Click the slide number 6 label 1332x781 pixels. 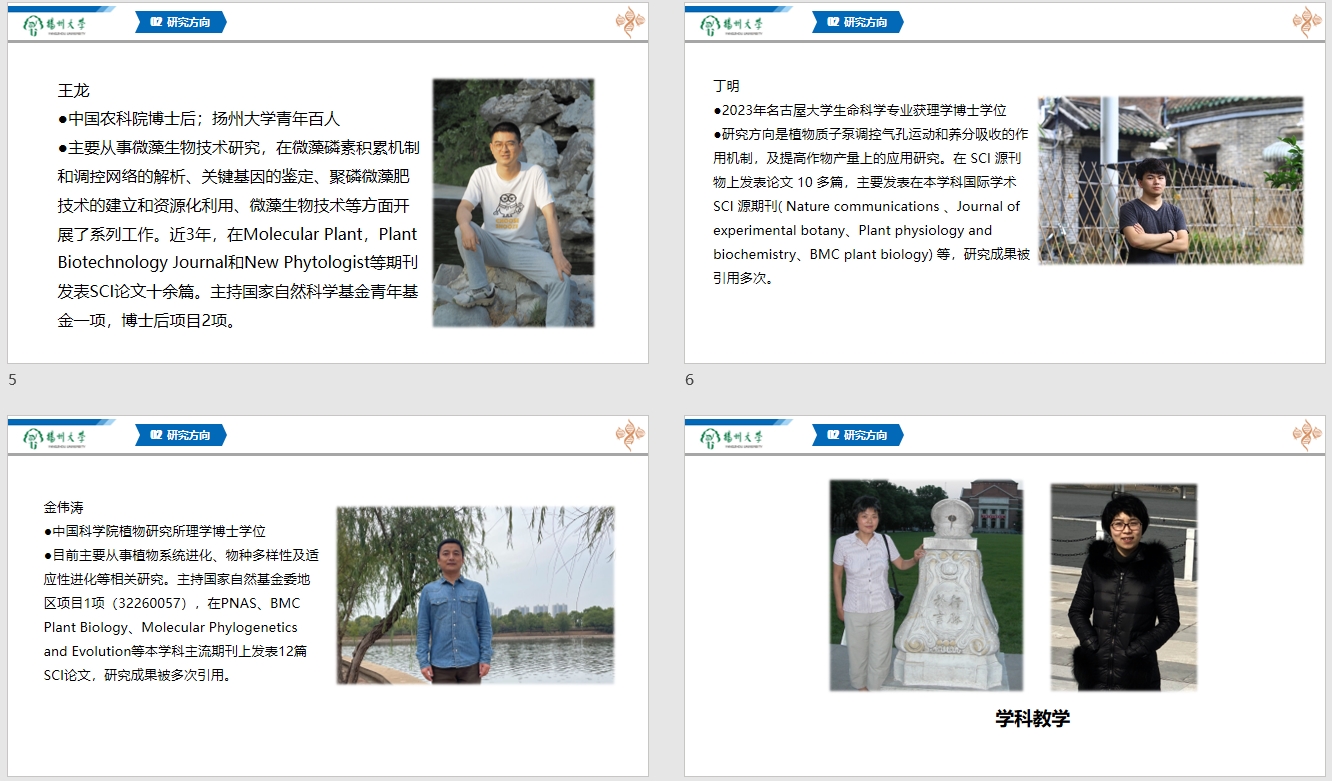point(690,380)
